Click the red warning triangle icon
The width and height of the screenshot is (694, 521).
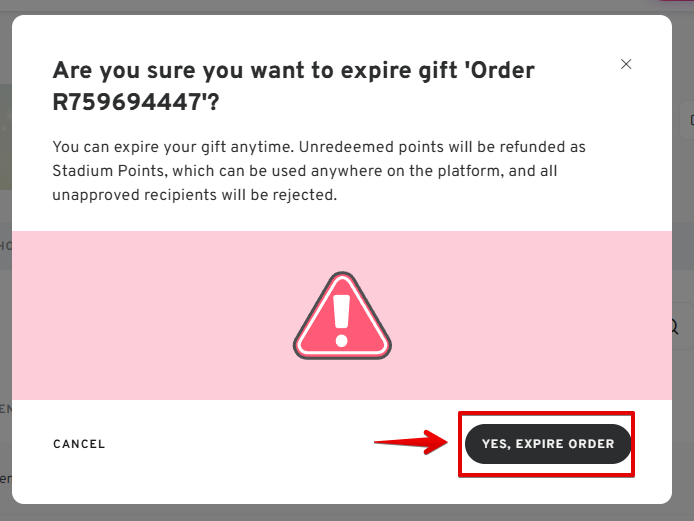tap(342, 316)
